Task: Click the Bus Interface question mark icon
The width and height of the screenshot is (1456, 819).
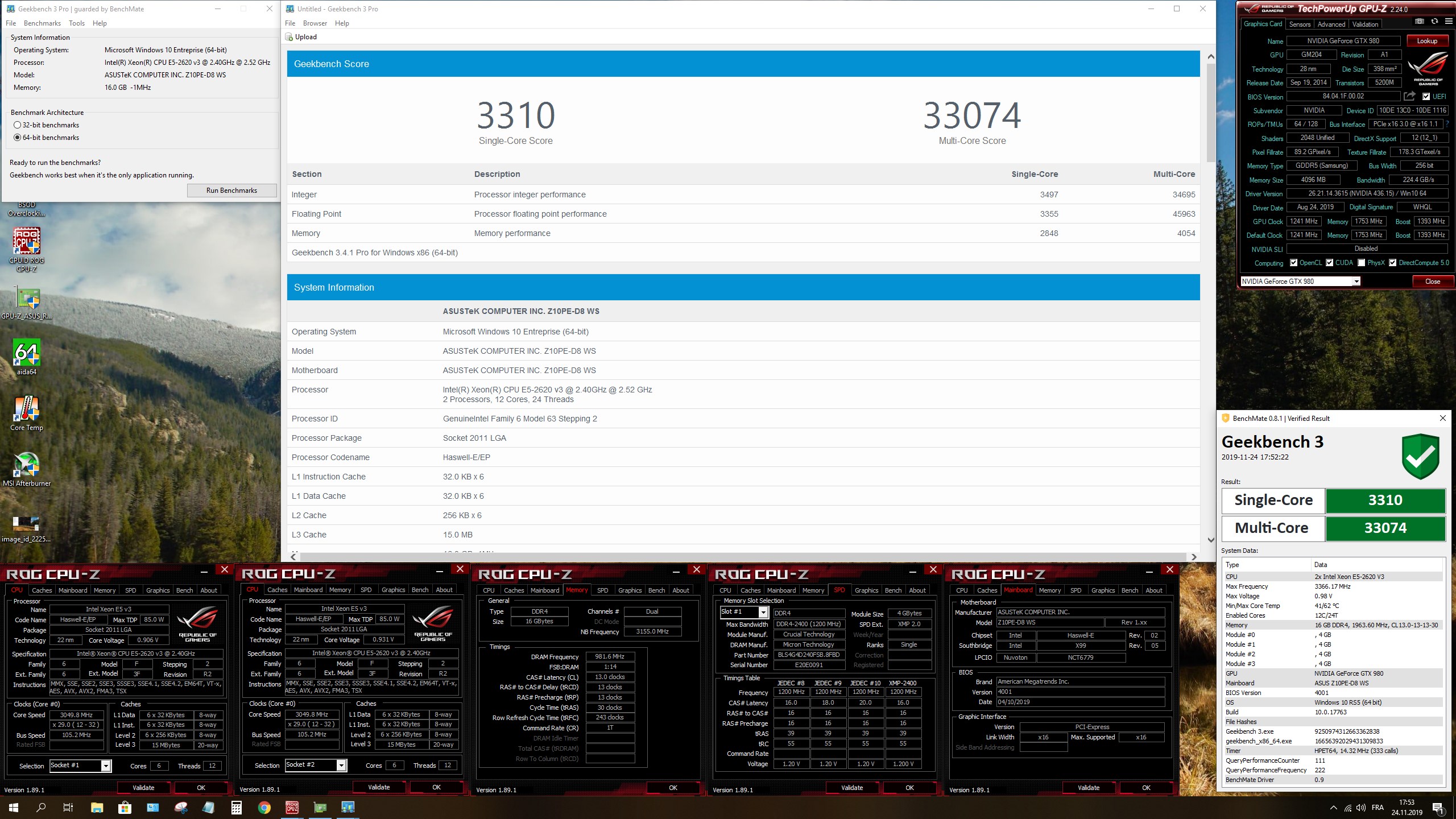Action: pos(1448,124)
